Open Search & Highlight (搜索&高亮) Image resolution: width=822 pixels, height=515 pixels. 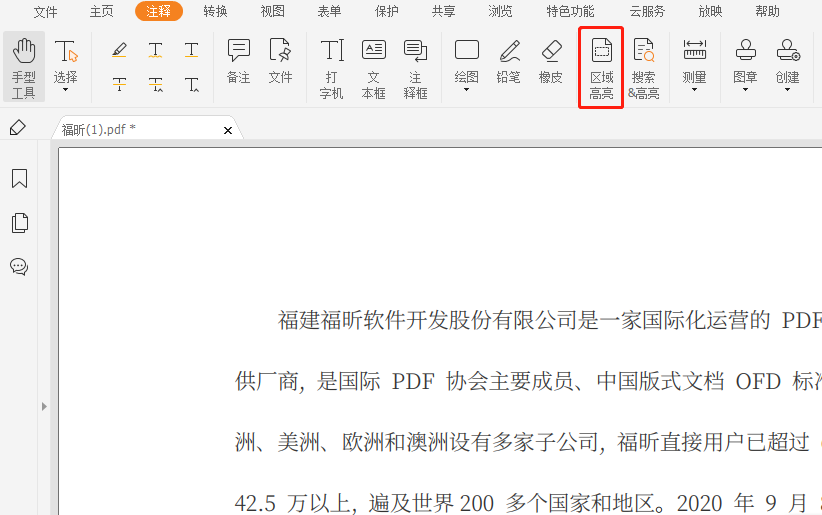pos(643,67)
